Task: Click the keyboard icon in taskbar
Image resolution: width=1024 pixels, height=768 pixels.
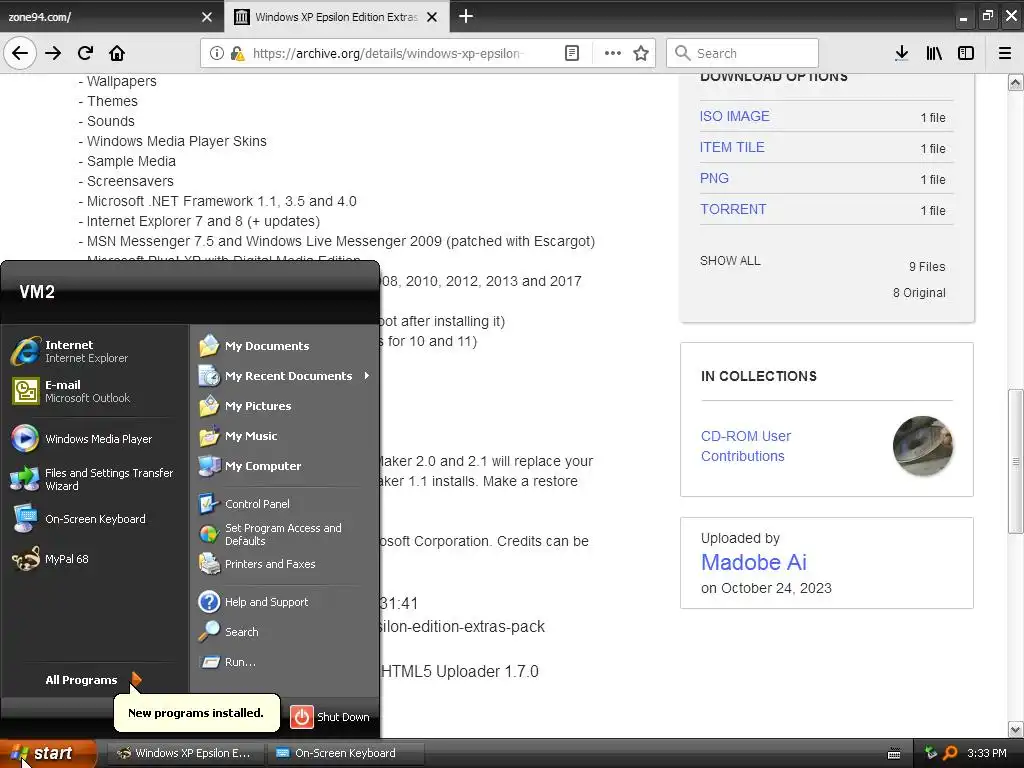Action: pyautogui.click(x=894, y=754)
